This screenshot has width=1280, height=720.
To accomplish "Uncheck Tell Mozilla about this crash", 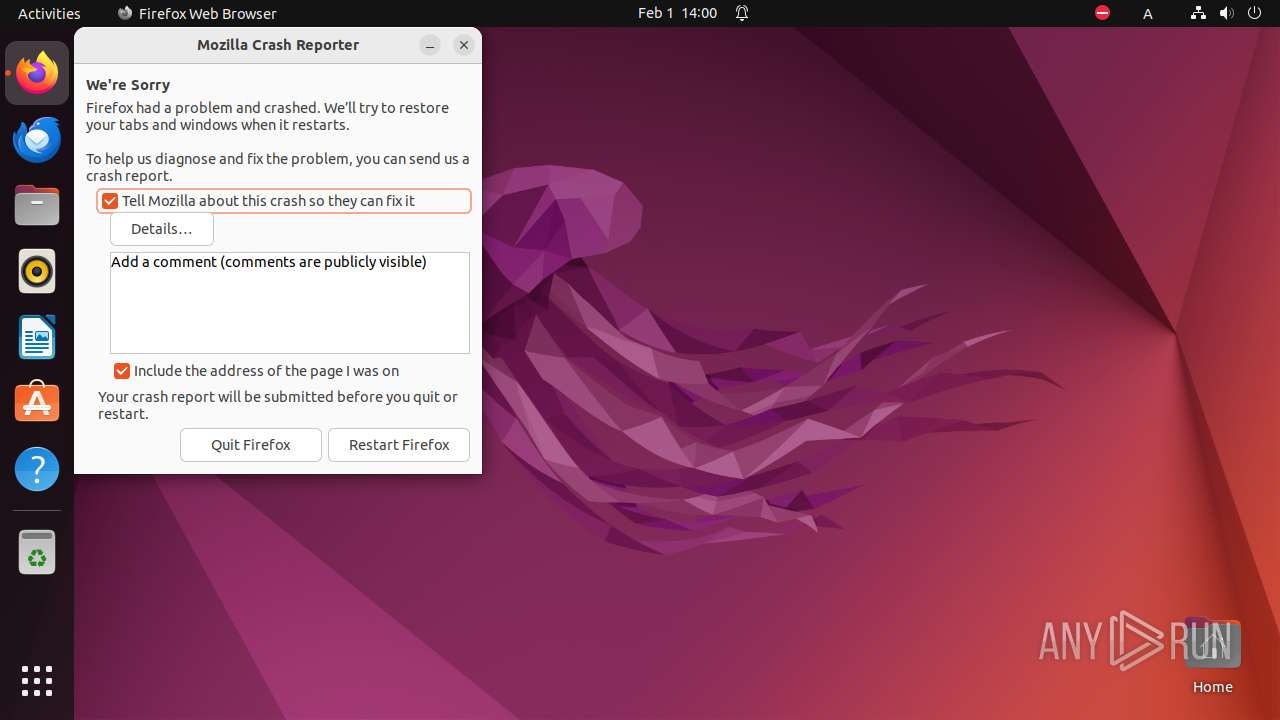I will pyautogui.click(x=110, y=201).
